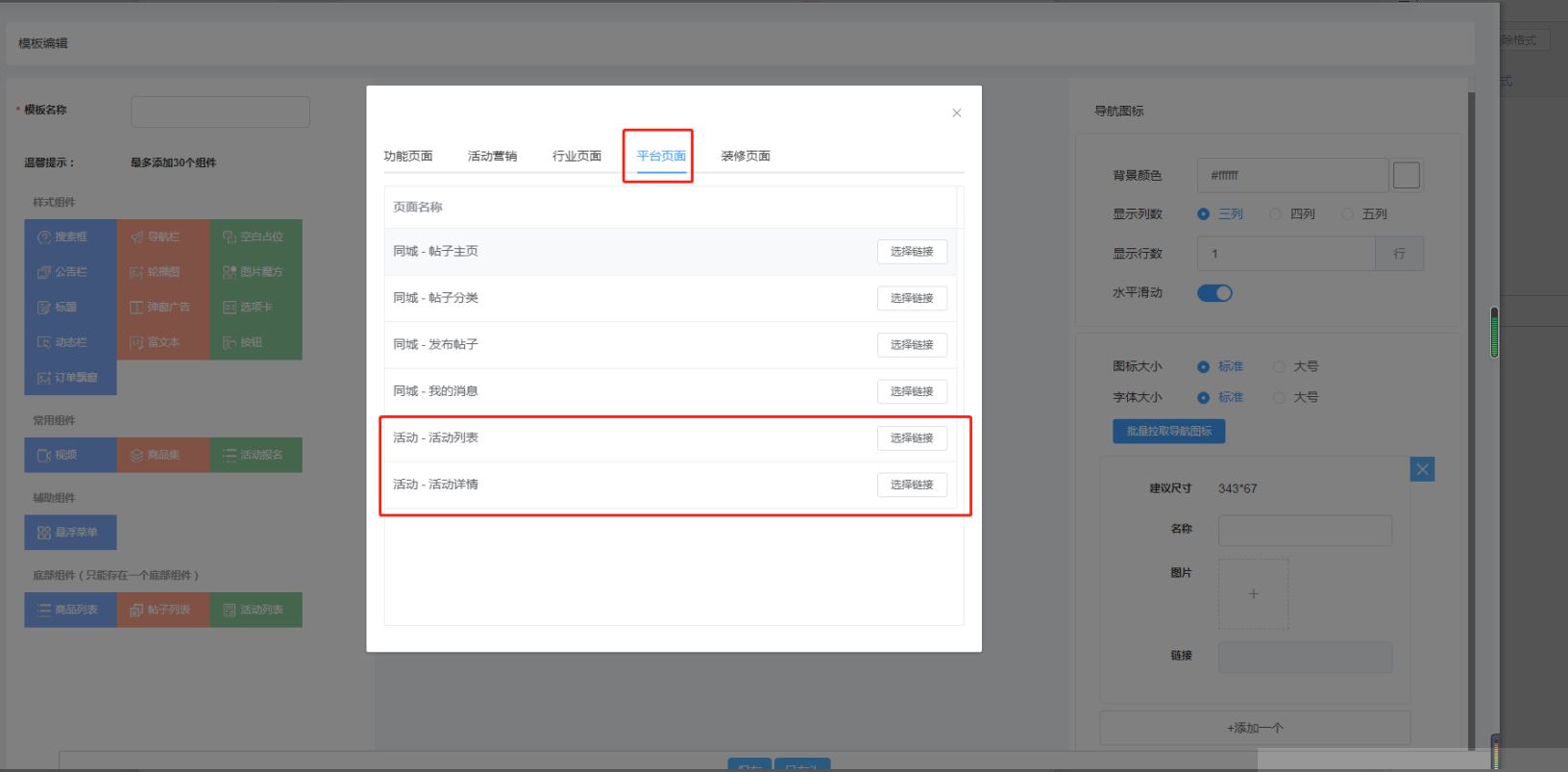Choose 标准 for 字体大小

pyautogui.click(x=1220, y=397)
